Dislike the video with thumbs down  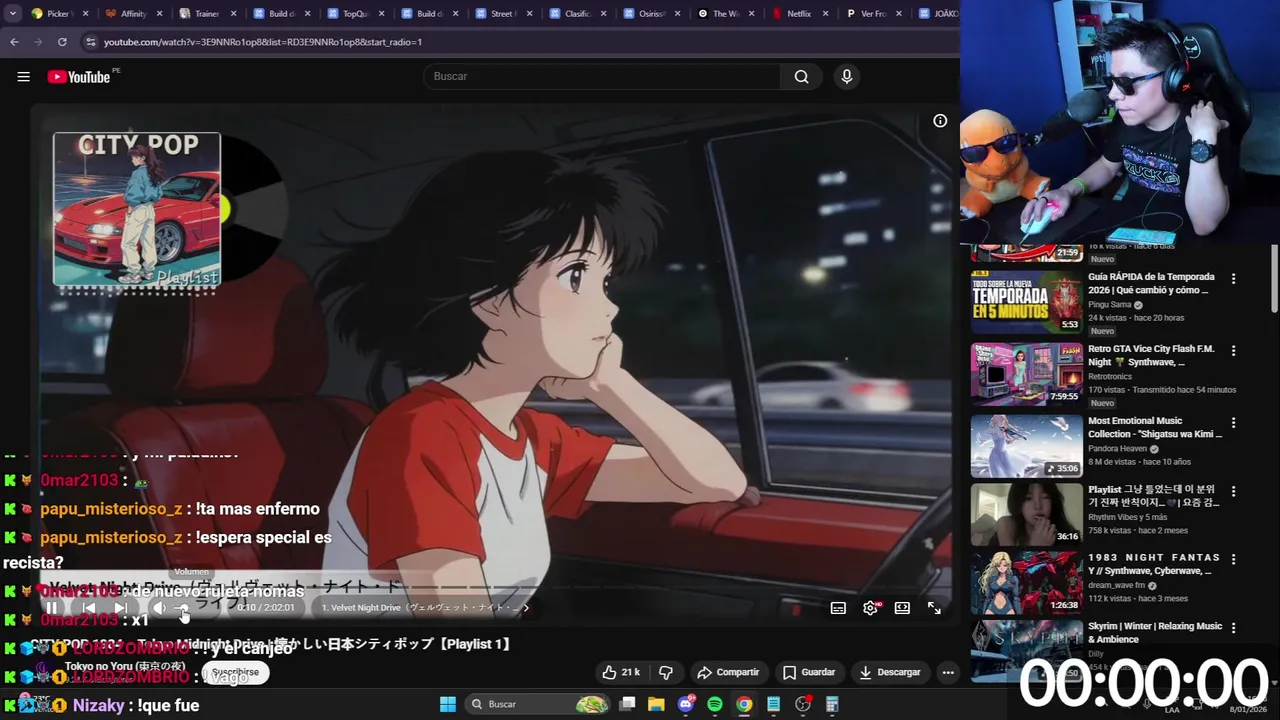[x=666, y=672]
